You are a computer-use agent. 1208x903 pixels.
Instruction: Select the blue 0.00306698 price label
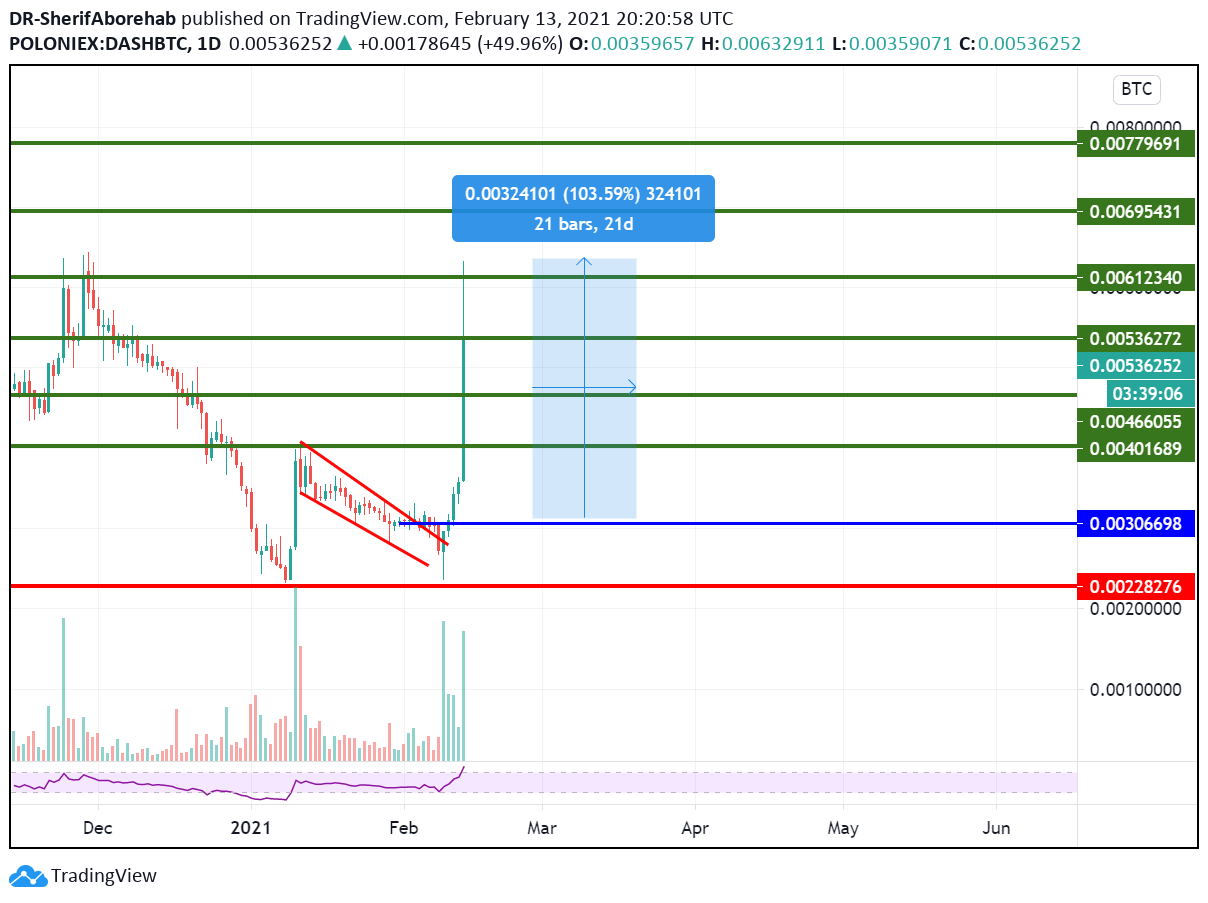[1136, 524]
